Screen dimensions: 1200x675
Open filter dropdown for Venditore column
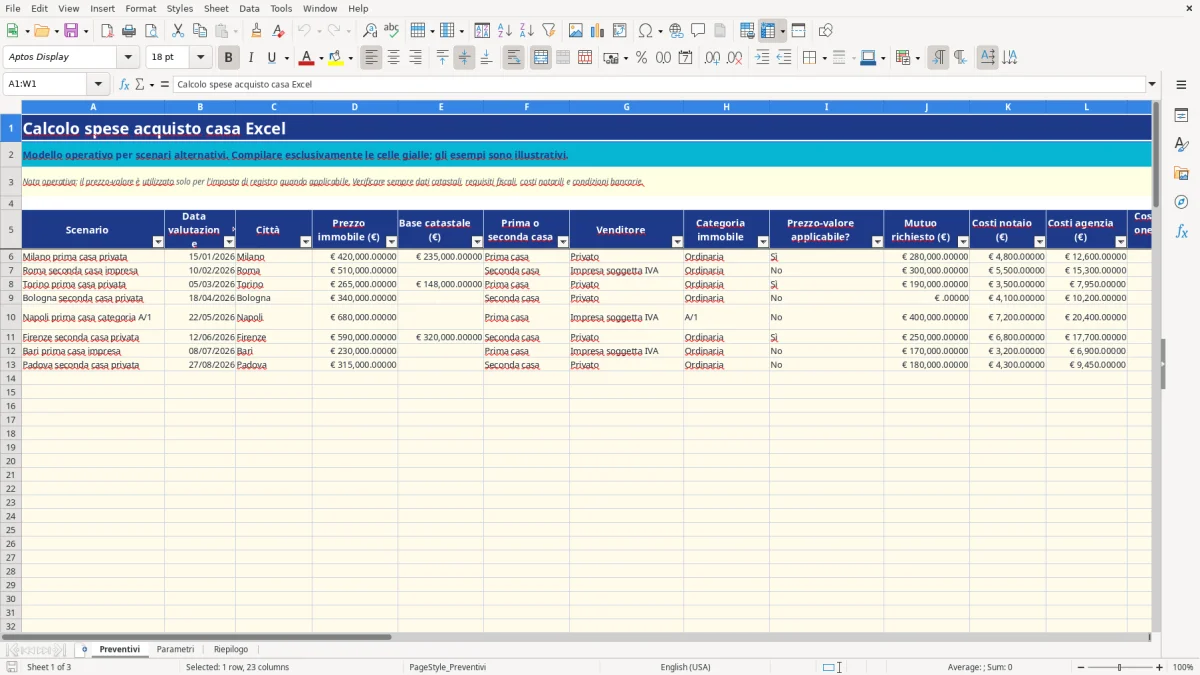tap(677, 242)
